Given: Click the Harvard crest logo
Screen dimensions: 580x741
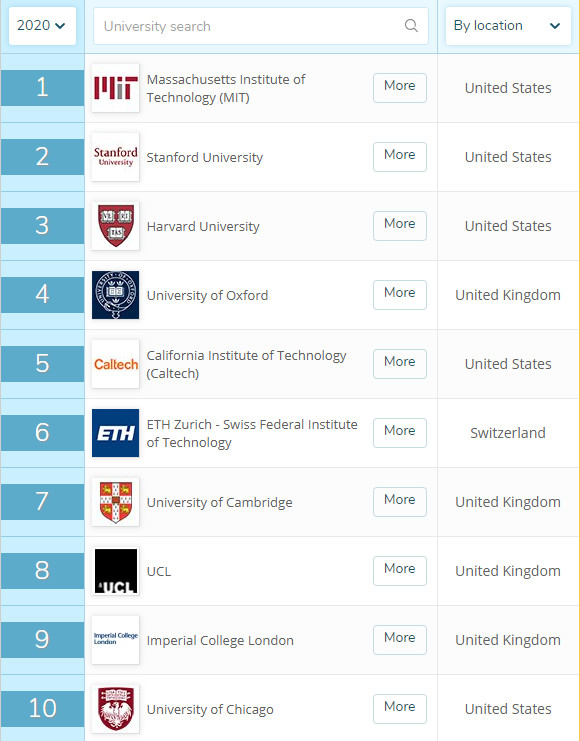Looking at the screenshot, I should point(115,226).
